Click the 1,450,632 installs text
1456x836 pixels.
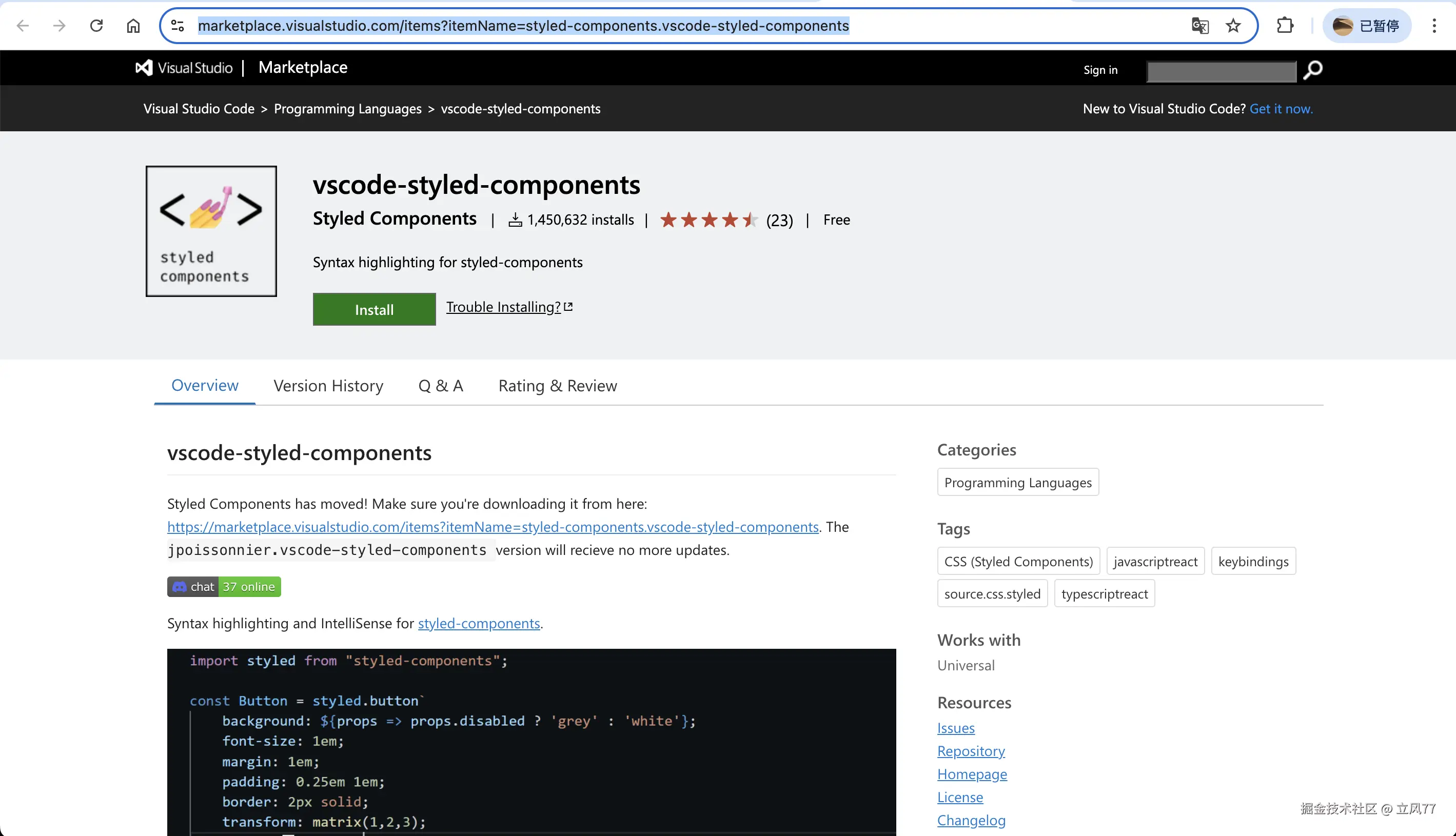coord(581,220)
